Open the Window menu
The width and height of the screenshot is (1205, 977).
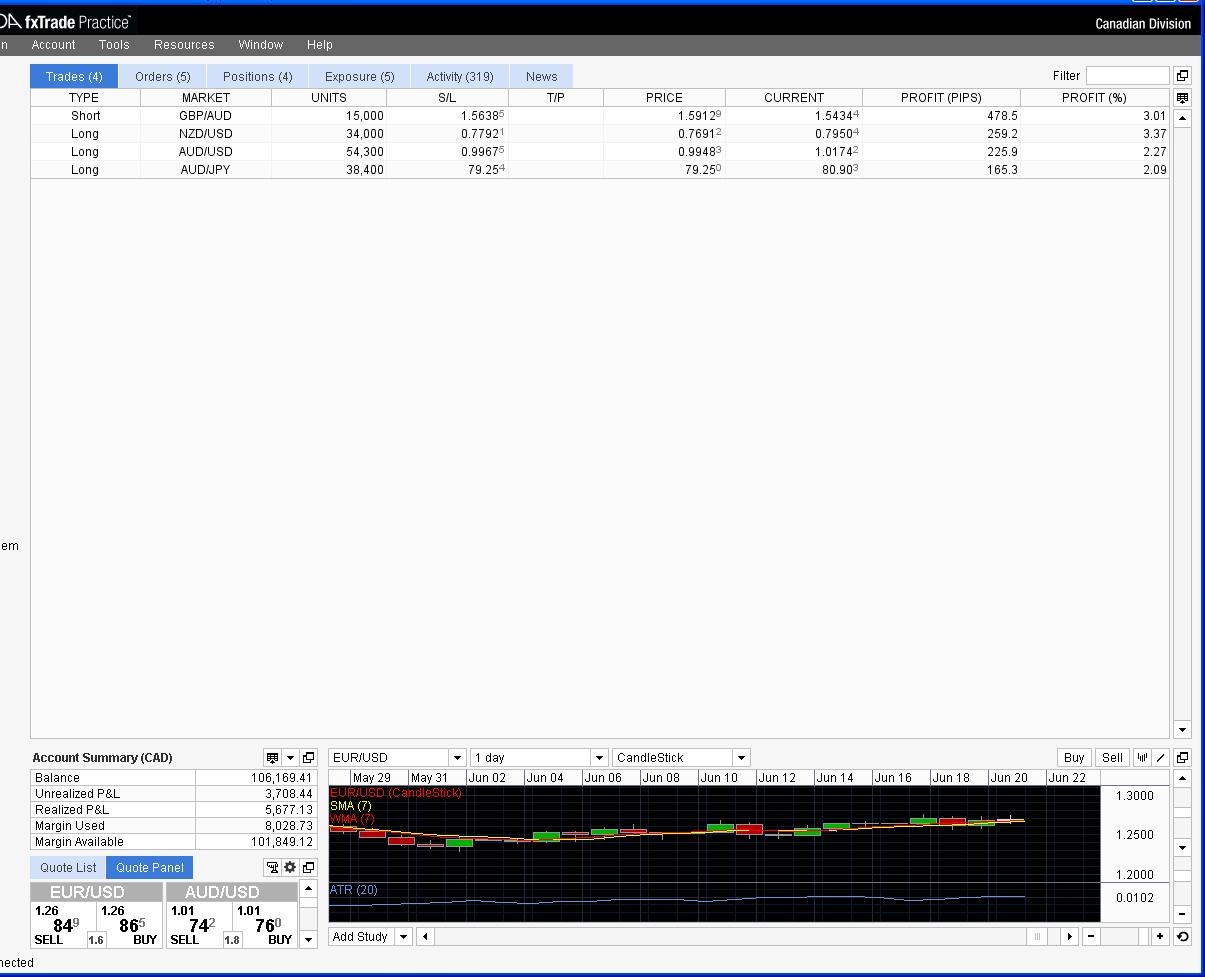click(x=260, y=45)
